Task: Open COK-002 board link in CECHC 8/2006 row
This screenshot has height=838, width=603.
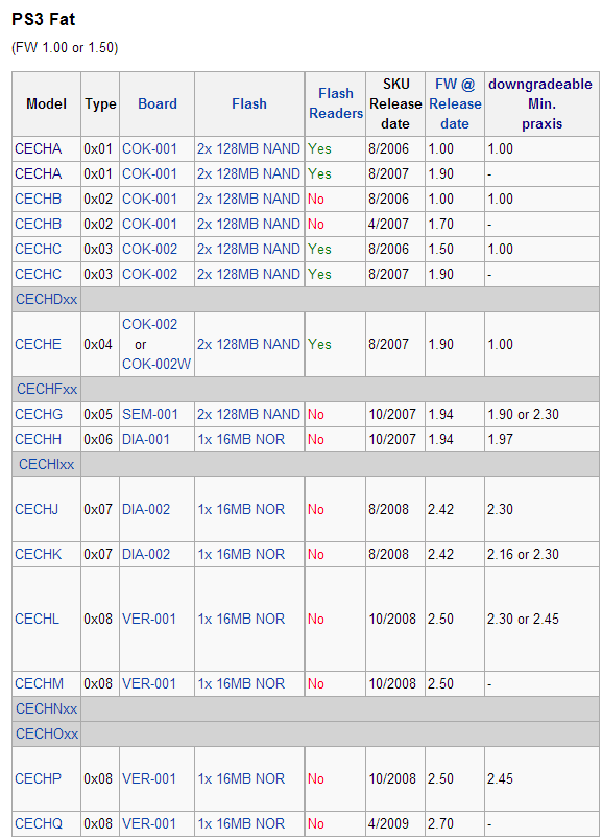Action: click(149, 249)
